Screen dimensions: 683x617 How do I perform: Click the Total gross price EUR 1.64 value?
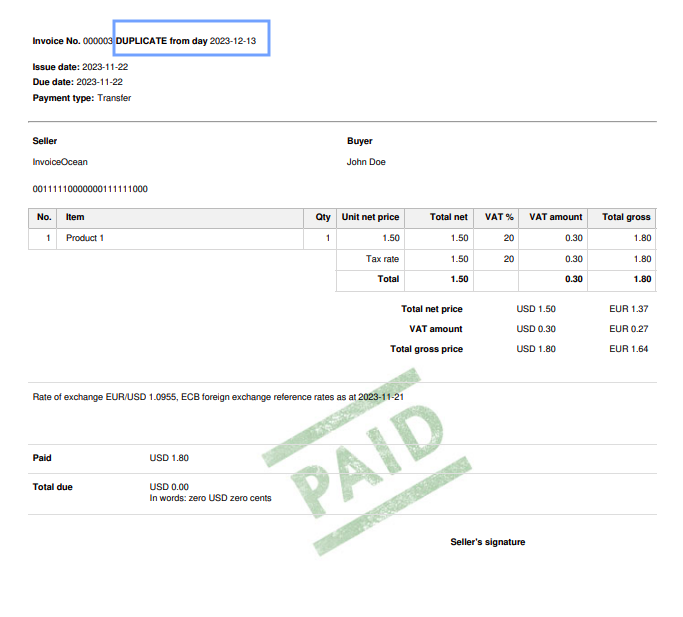tap(629, 349)
